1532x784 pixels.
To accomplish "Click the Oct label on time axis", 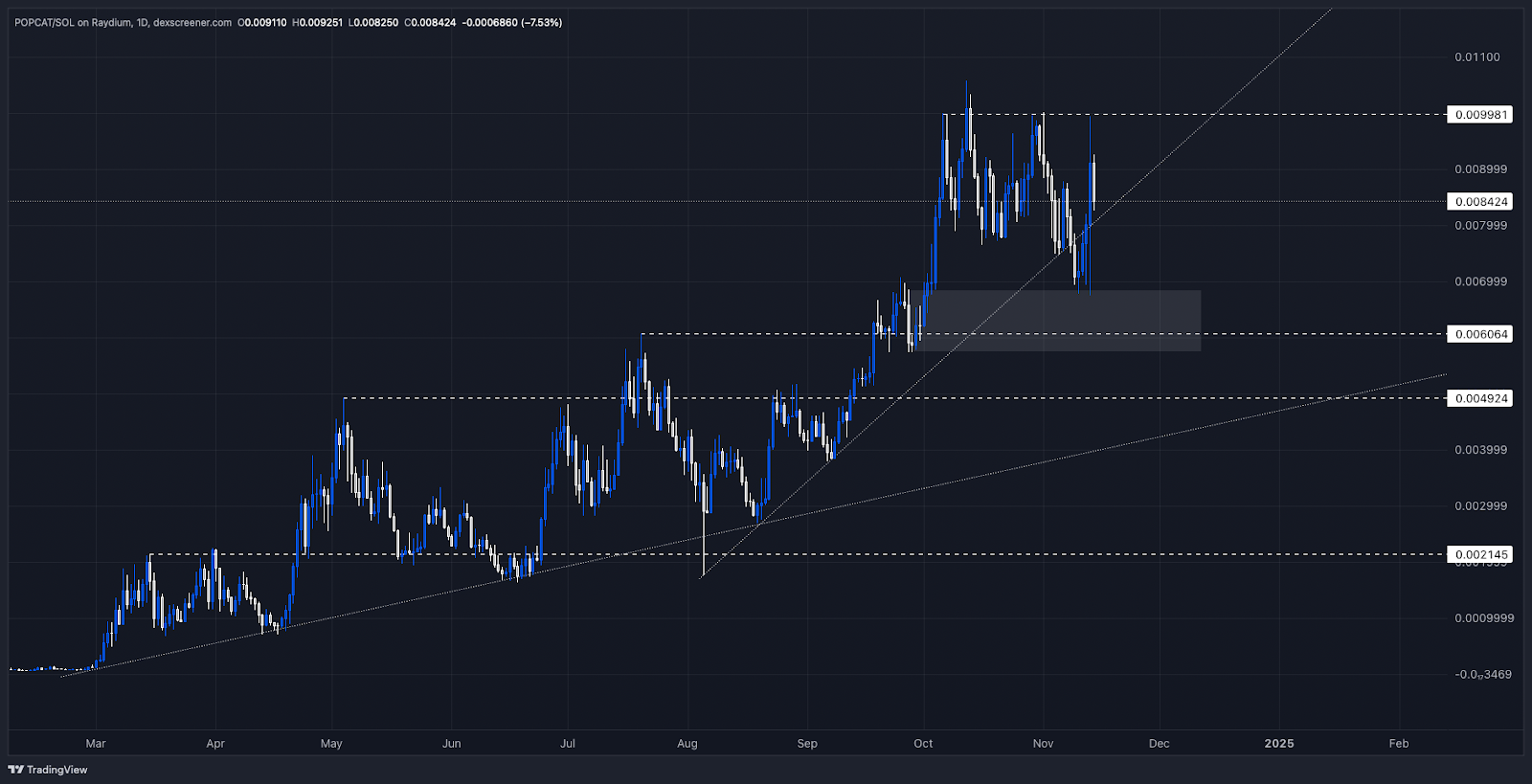I will click(923, 744).
